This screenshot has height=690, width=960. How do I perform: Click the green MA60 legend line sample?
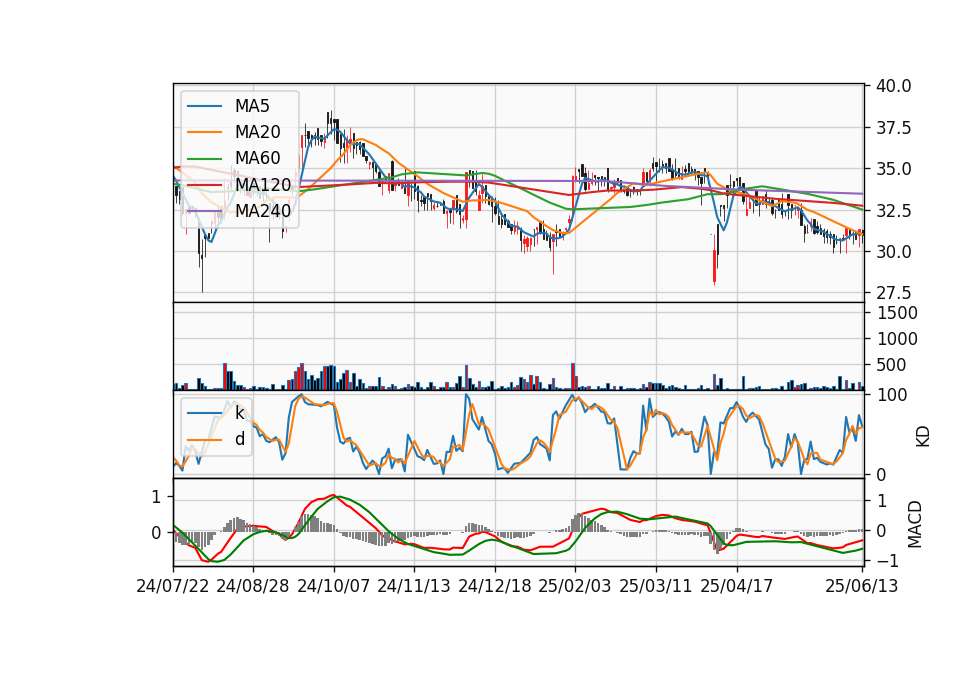tap(204, 159)
